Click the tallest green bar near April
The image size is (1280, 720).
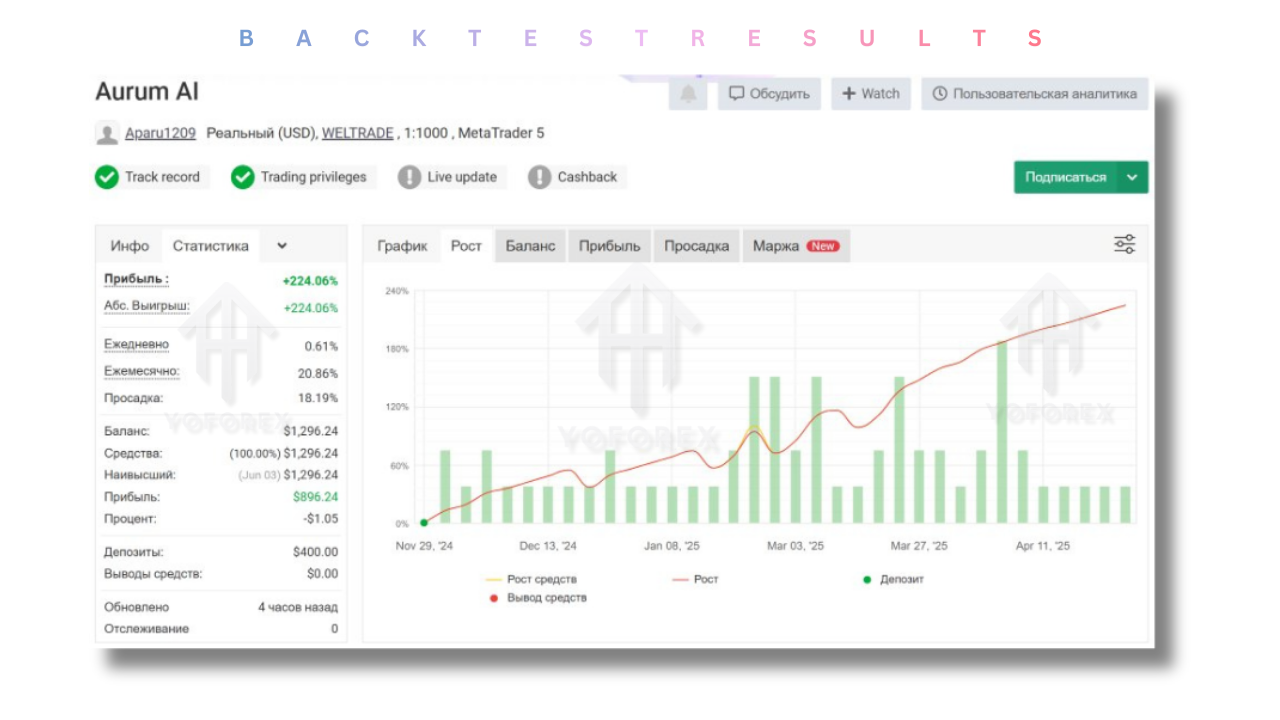coord(1001,430)
